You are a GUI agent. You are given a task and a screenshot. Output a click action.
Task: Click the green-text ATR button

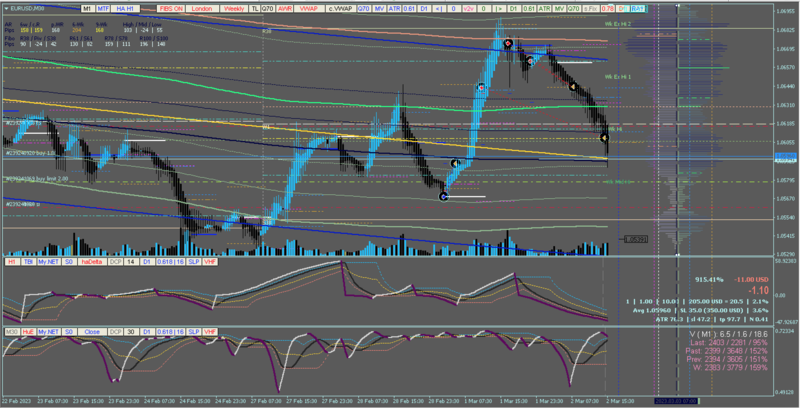544,9
